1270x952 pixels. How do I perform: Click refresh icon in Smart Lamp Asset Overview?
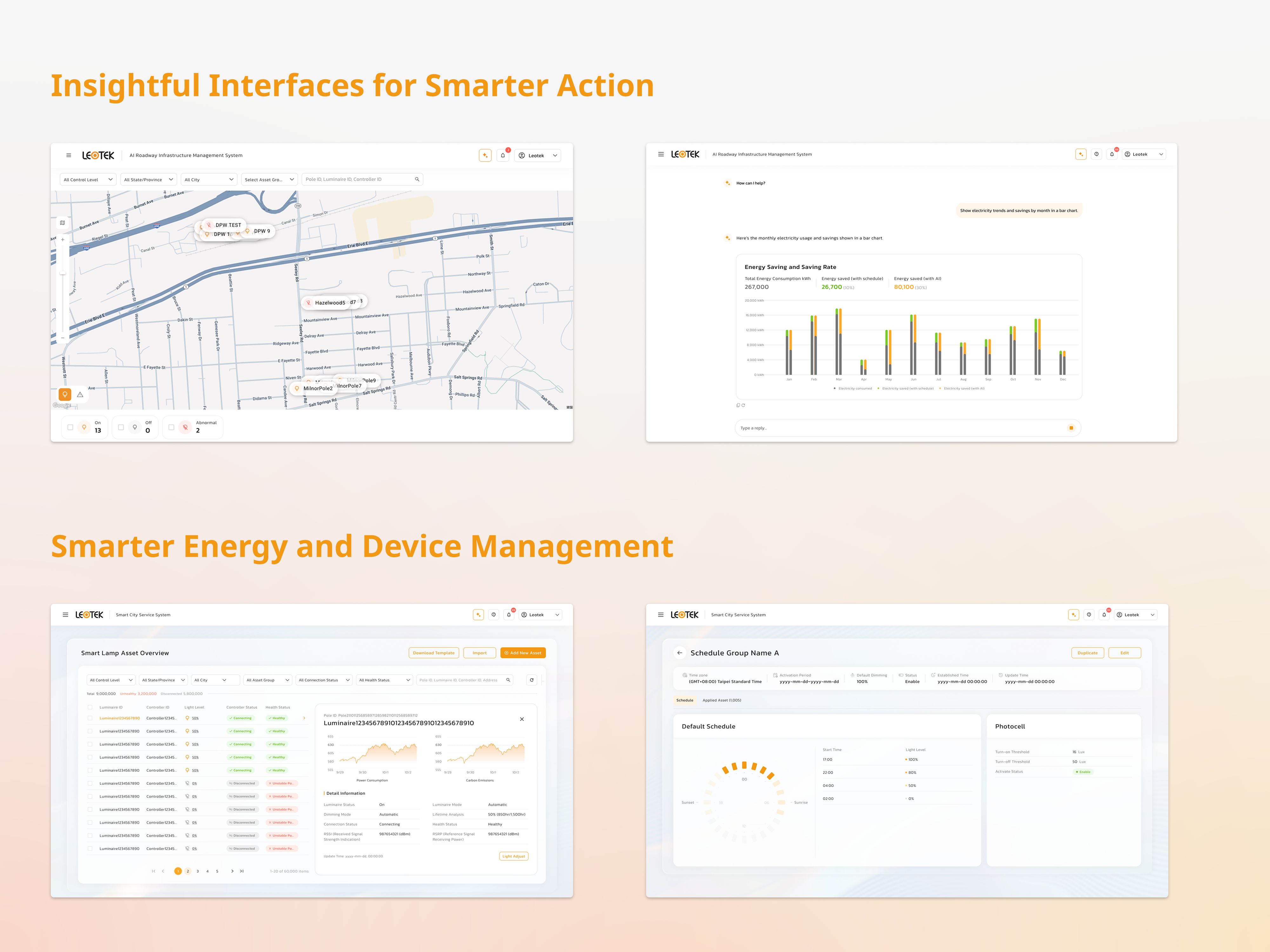tap(532, 680)
